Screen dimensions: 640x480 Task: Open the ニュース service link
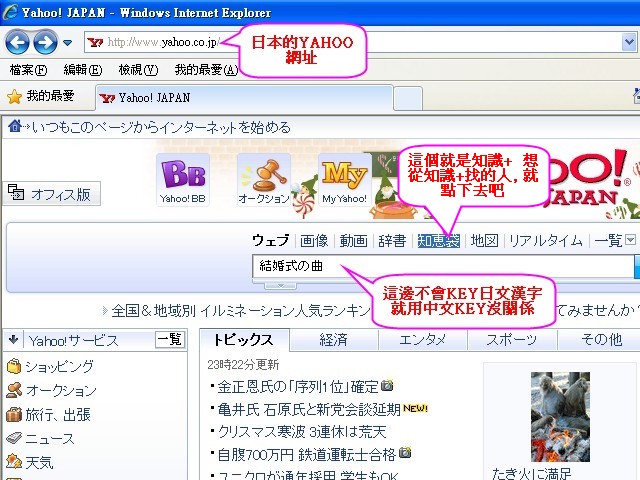point(50,439)
